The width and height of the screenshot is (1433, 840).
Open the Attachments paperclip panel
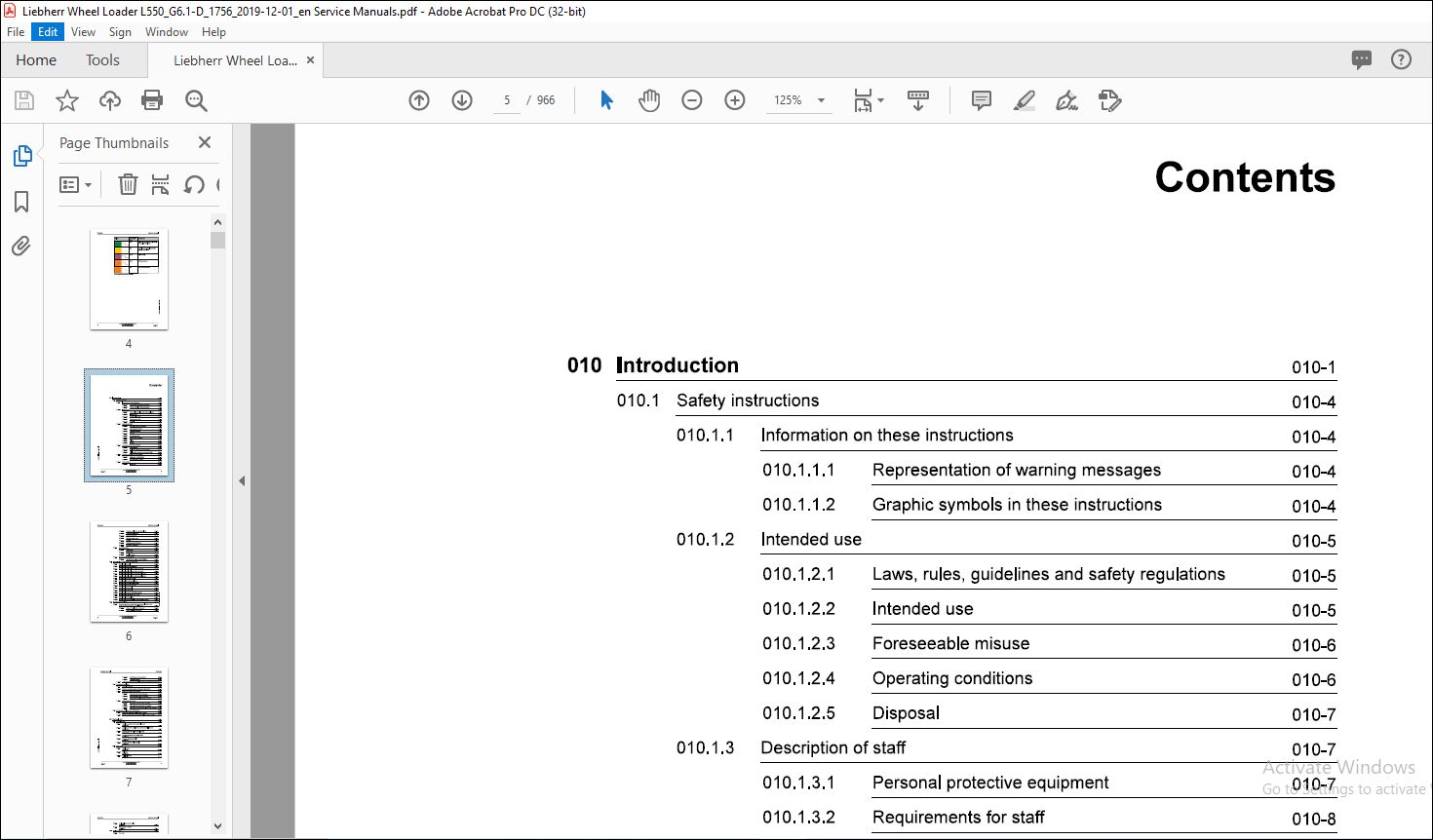[x=21, y=246]
